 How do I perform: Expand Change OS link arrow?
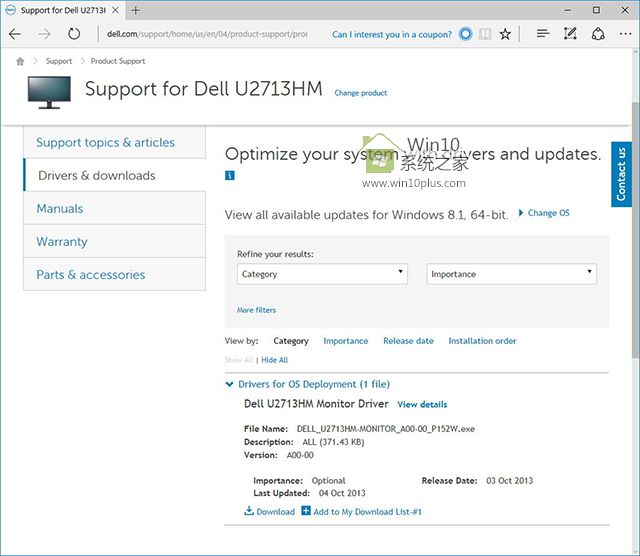coord(521,213)
